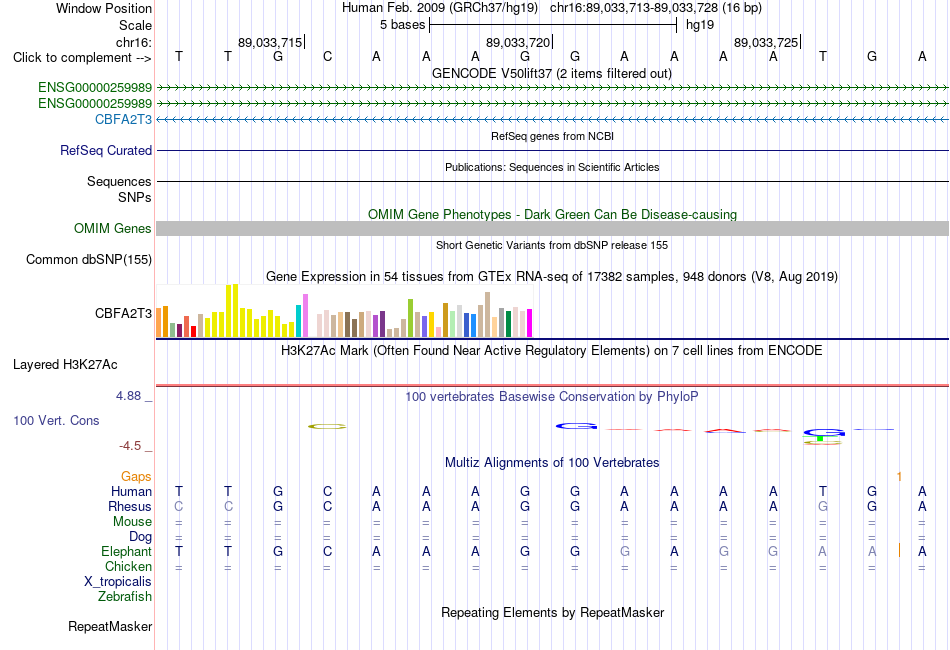Viewport: 950px width, 650px height.
Task: Click the large blue G conservation logo
Action: coord(576,426)
